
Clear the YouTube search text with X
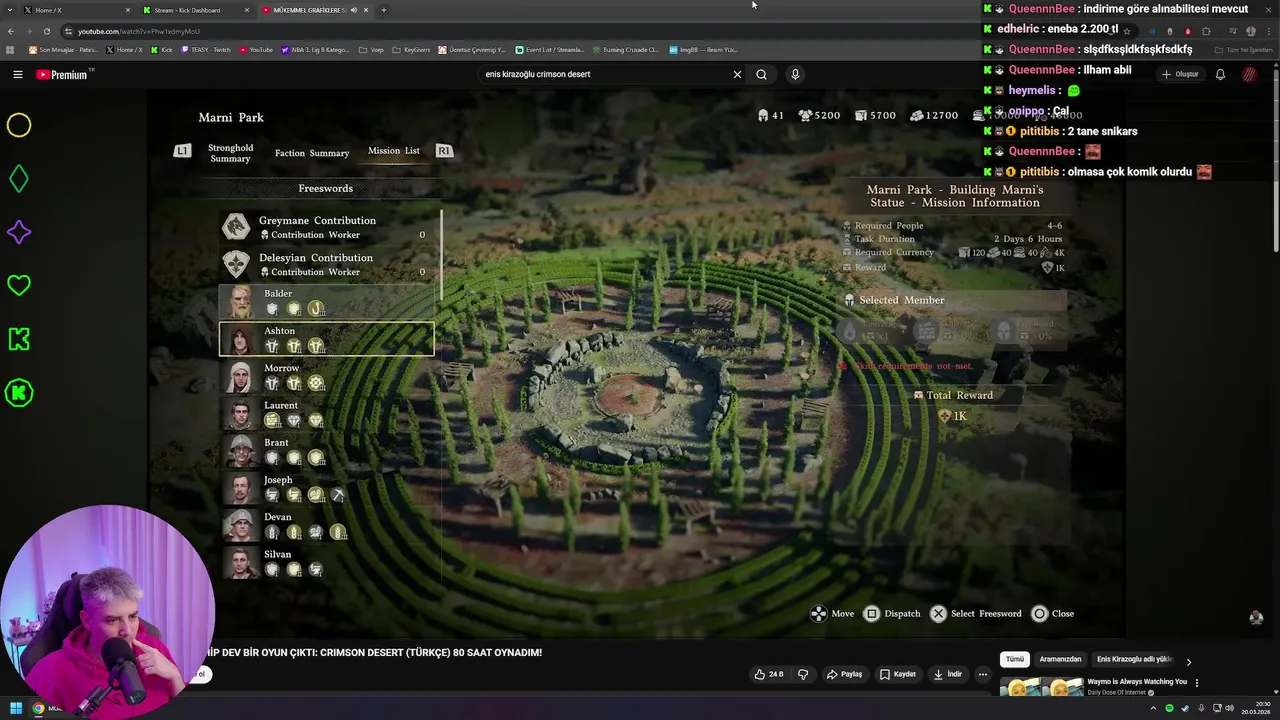click(x=737, y=74)
